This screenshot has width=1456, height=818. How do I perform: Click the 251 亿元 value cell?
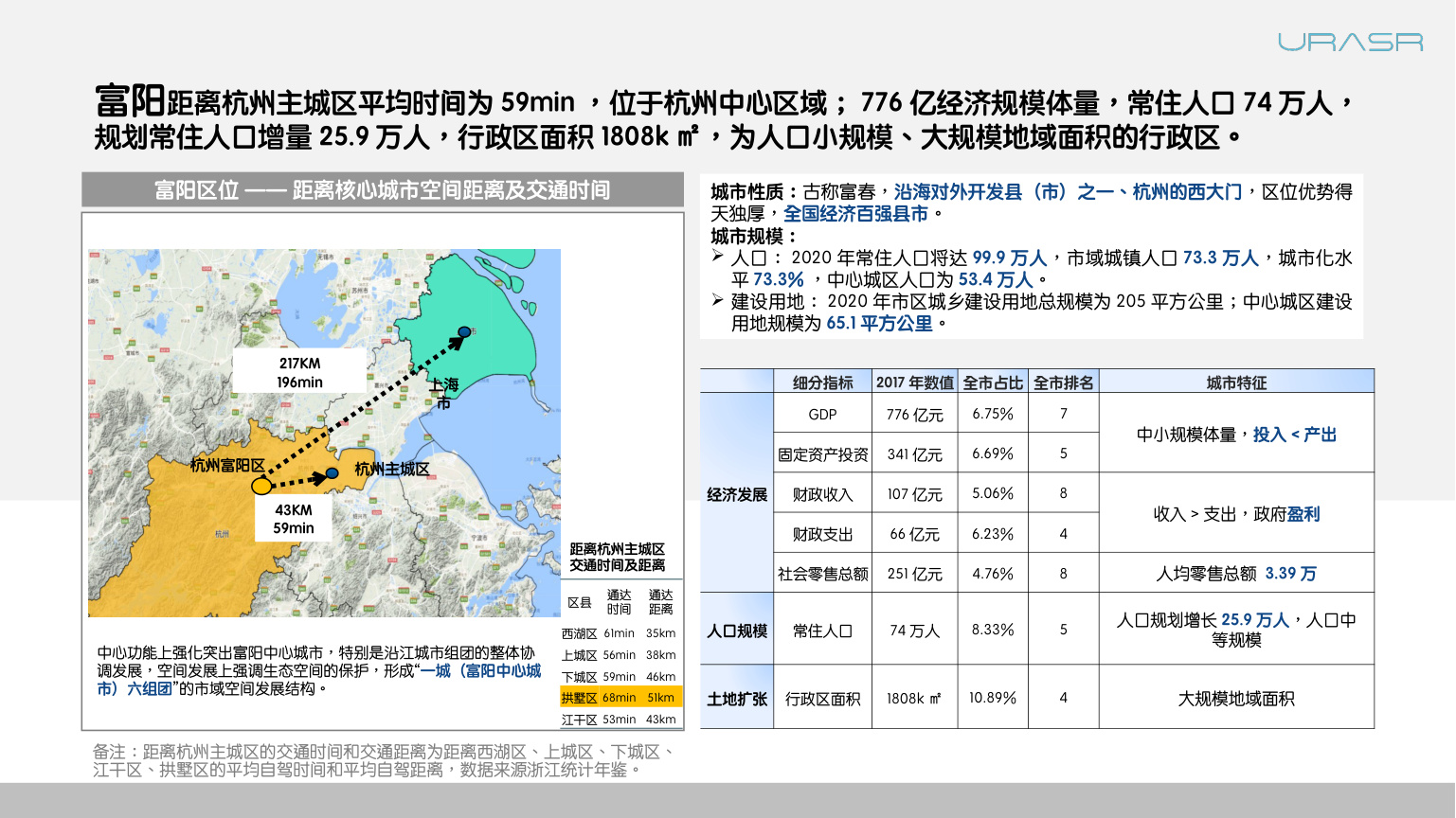click(x=914, y=573)
